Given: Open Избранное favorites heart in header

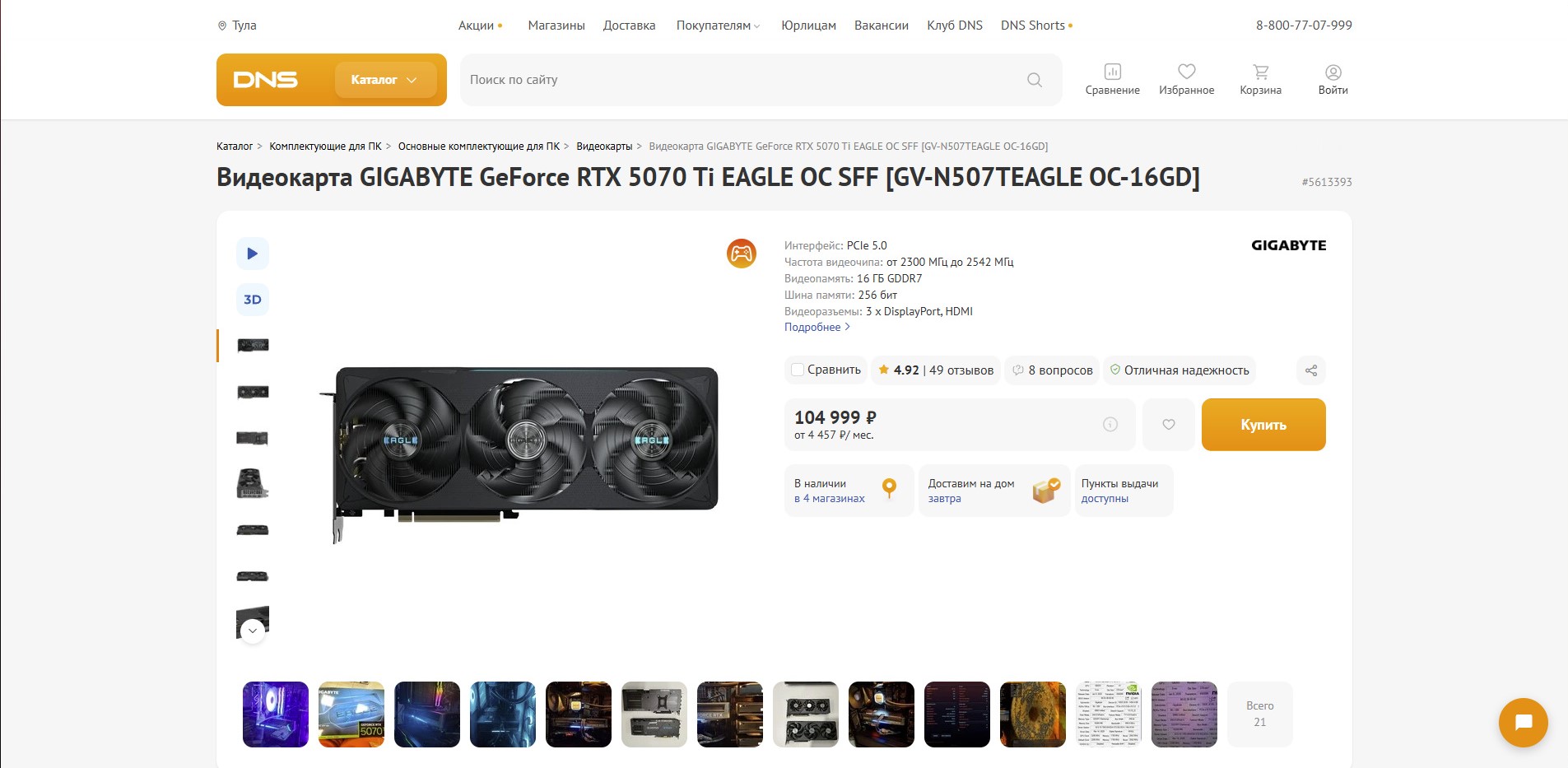Looking at the screenshot, I should (1186, 80).
